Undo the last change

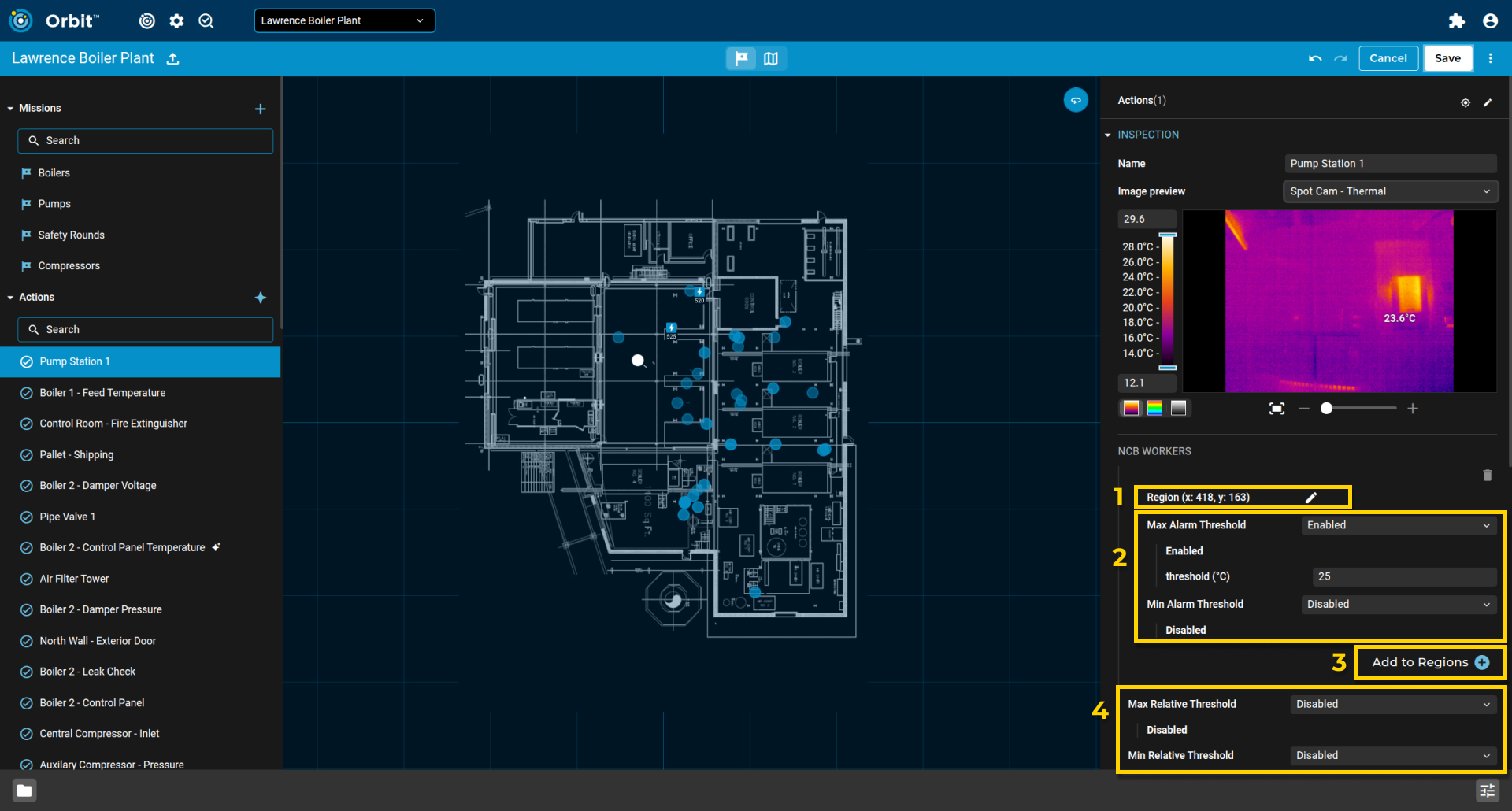pyautogui.click(x=1314, y=57)
